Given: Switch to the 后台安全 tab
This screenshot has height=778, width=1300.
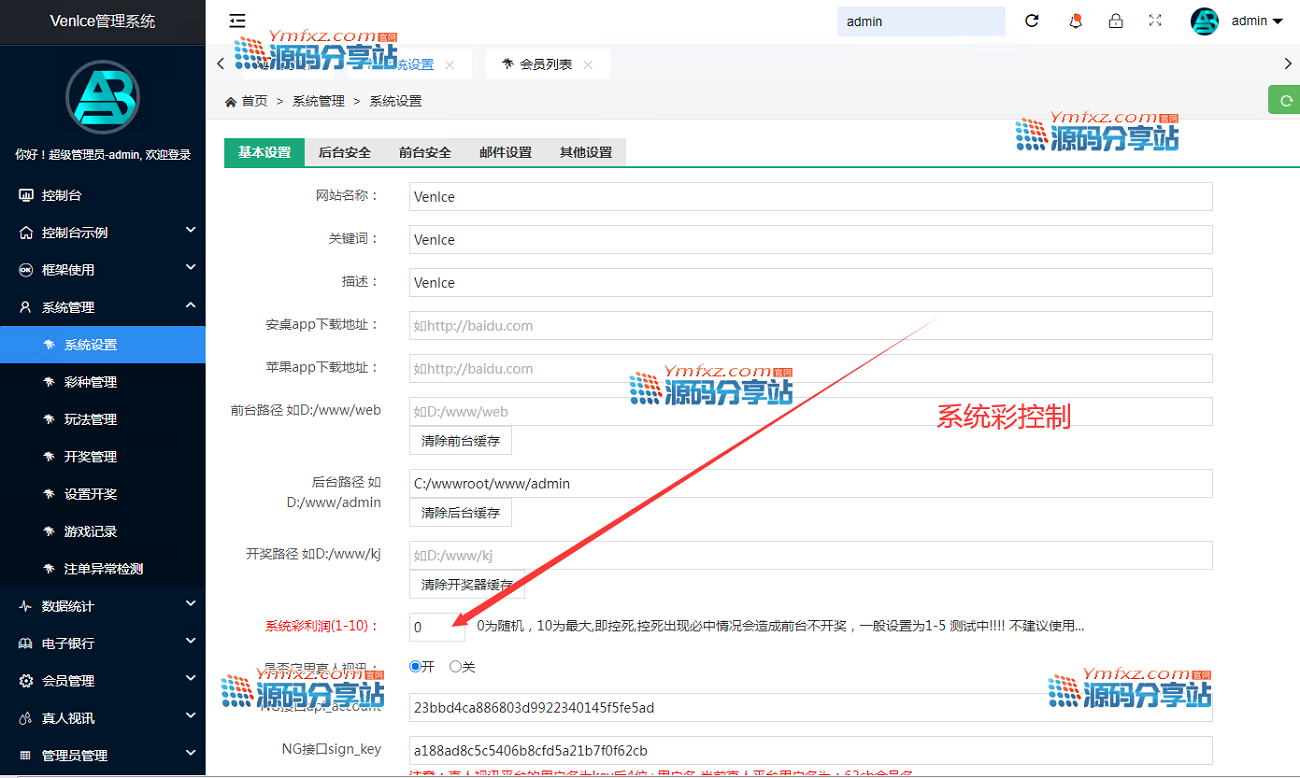Looking at the screenshot, I should pyautogui.click(x=344, y=152).
